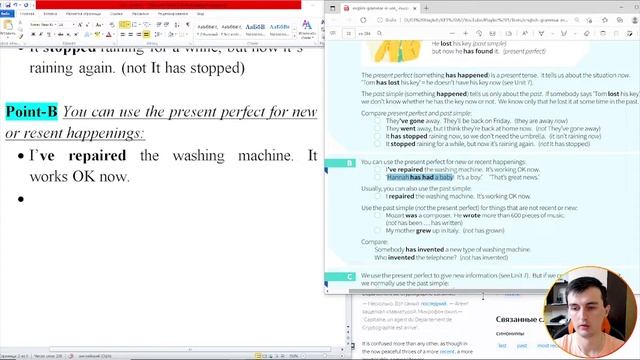Select the first style in the styles gallery
The height and width of the screenshot is (360, 640).
(208, 30)
